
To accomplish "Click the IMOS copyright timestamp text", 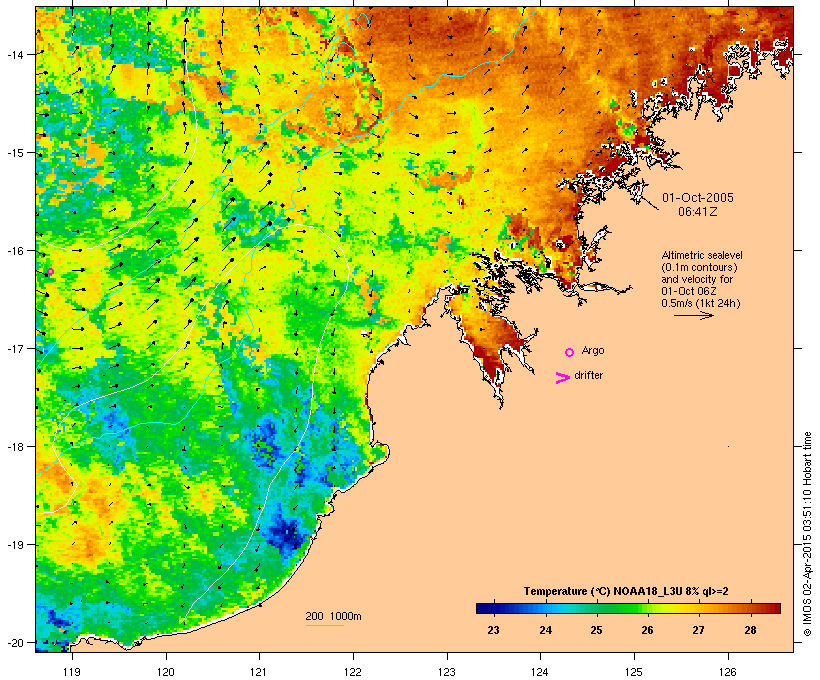I will [x=807, y=534].
